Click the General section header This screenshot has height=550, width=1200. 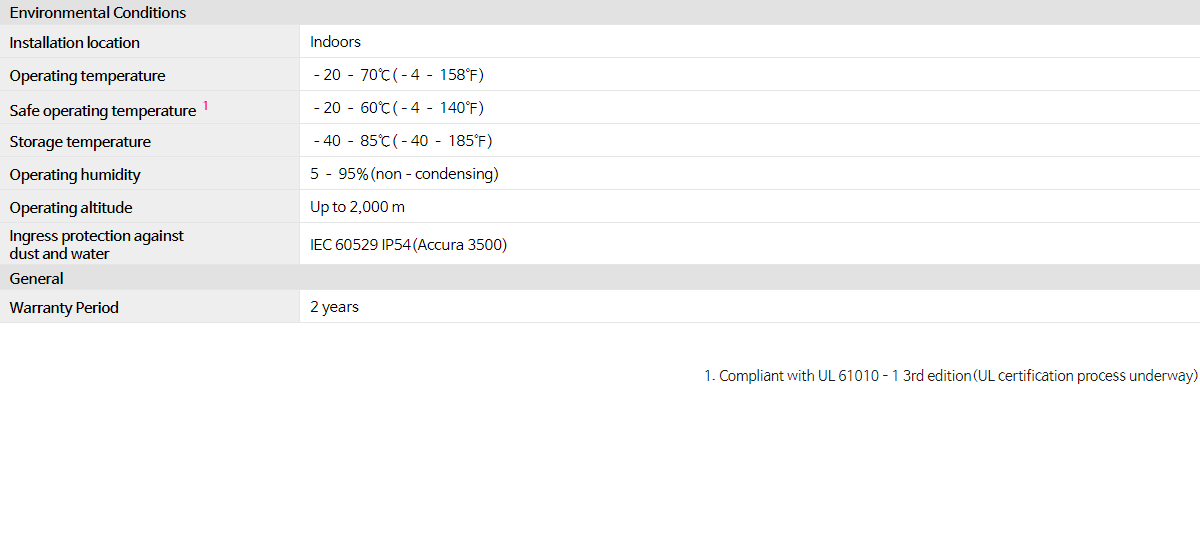(37, 279)
